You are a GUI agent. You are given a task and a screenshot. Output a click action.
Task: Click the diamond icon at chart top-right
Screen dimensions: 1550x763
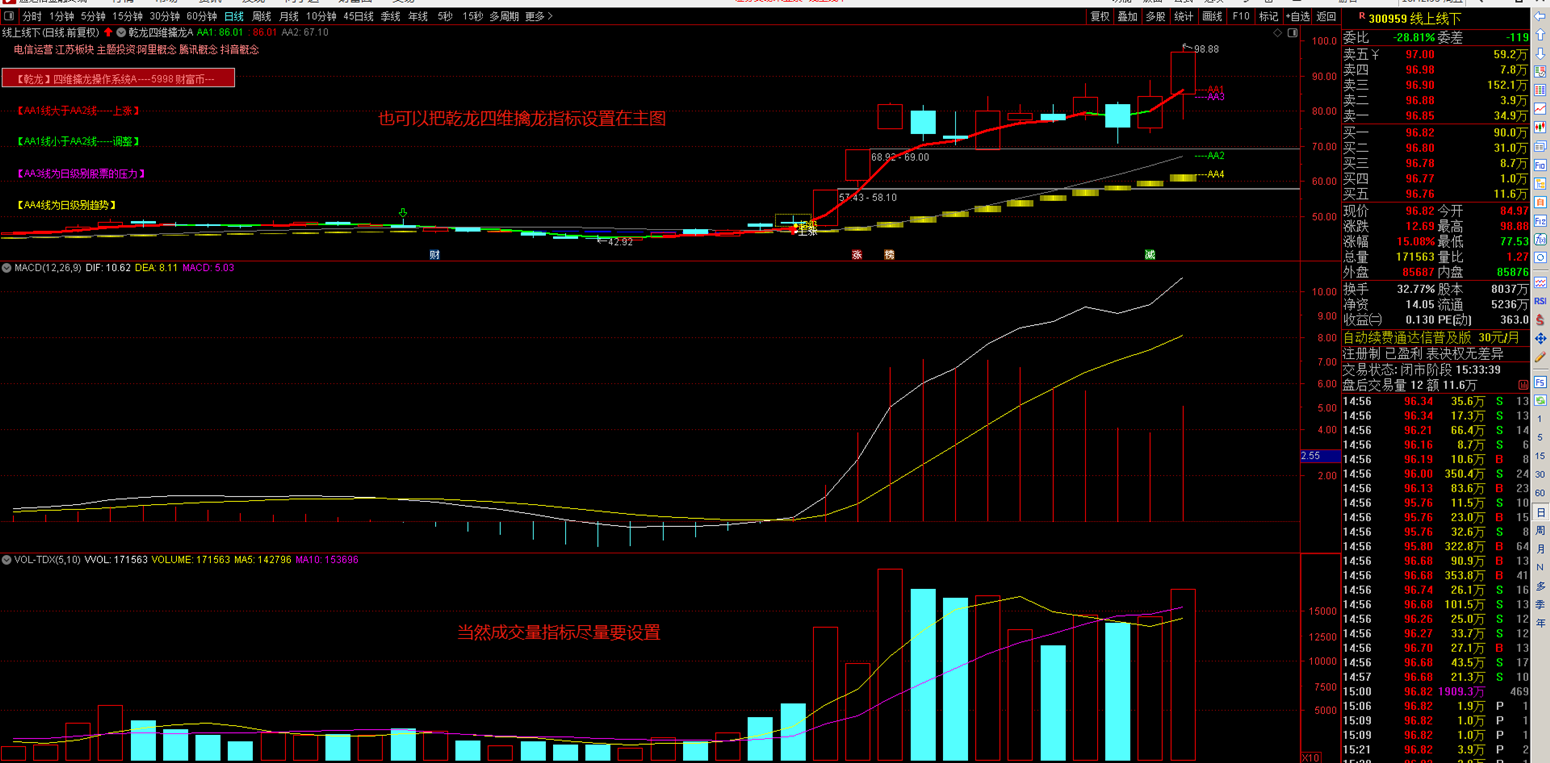pos(1277,33)
